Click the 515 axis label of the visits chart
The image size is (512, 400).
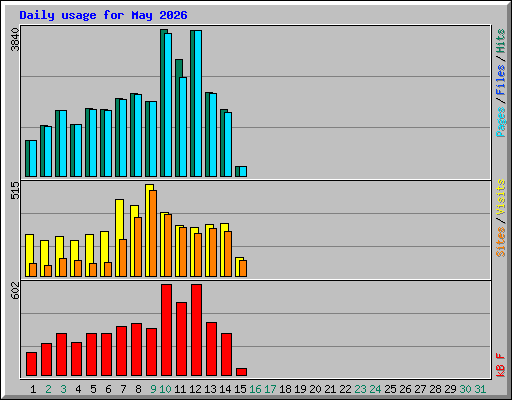(15, 190)
